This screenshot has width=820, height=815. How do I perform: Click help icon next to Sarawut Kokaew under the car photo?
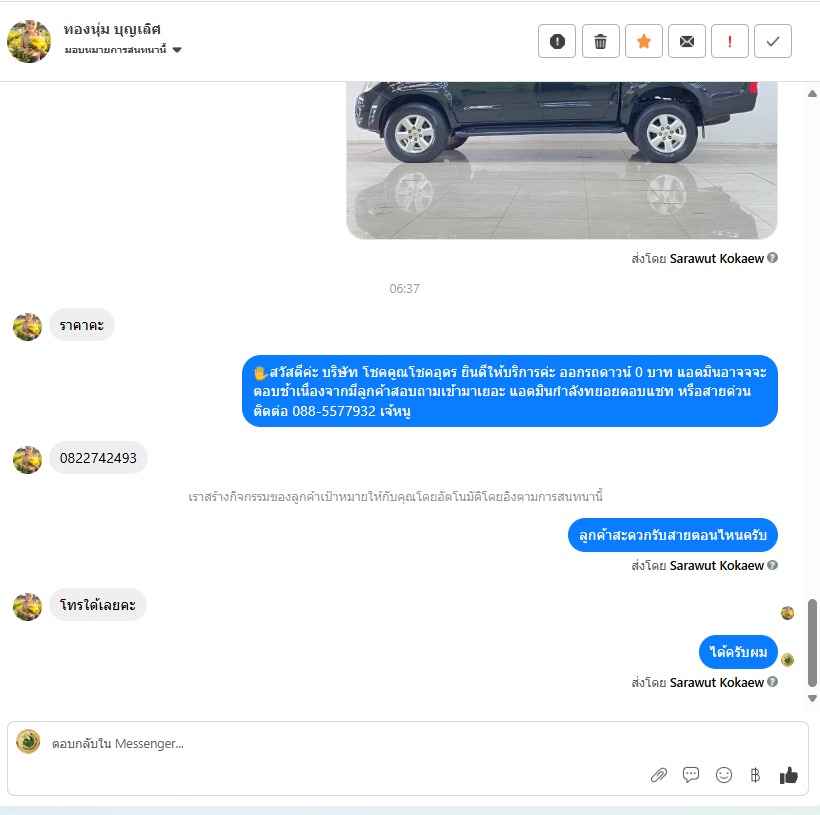[x=772, y=258]
